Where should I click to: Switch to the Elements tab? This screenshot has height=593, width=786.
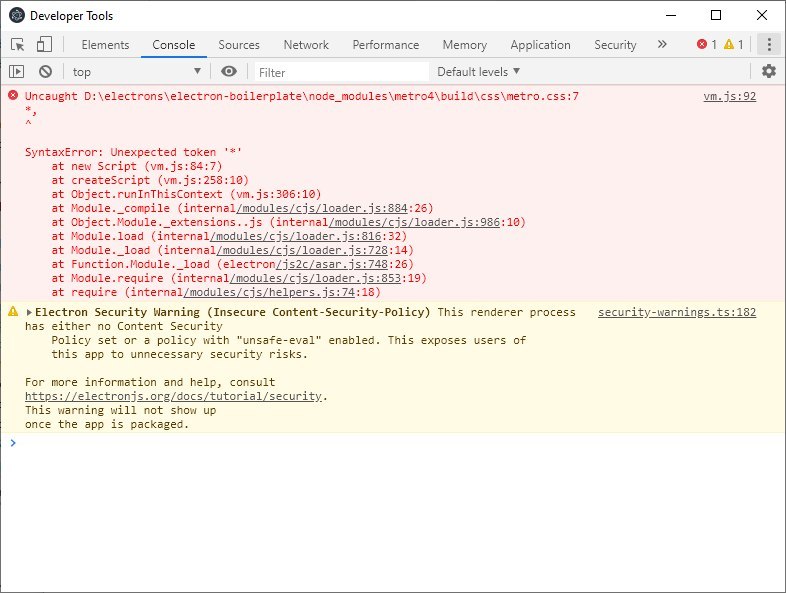[105, 45]
